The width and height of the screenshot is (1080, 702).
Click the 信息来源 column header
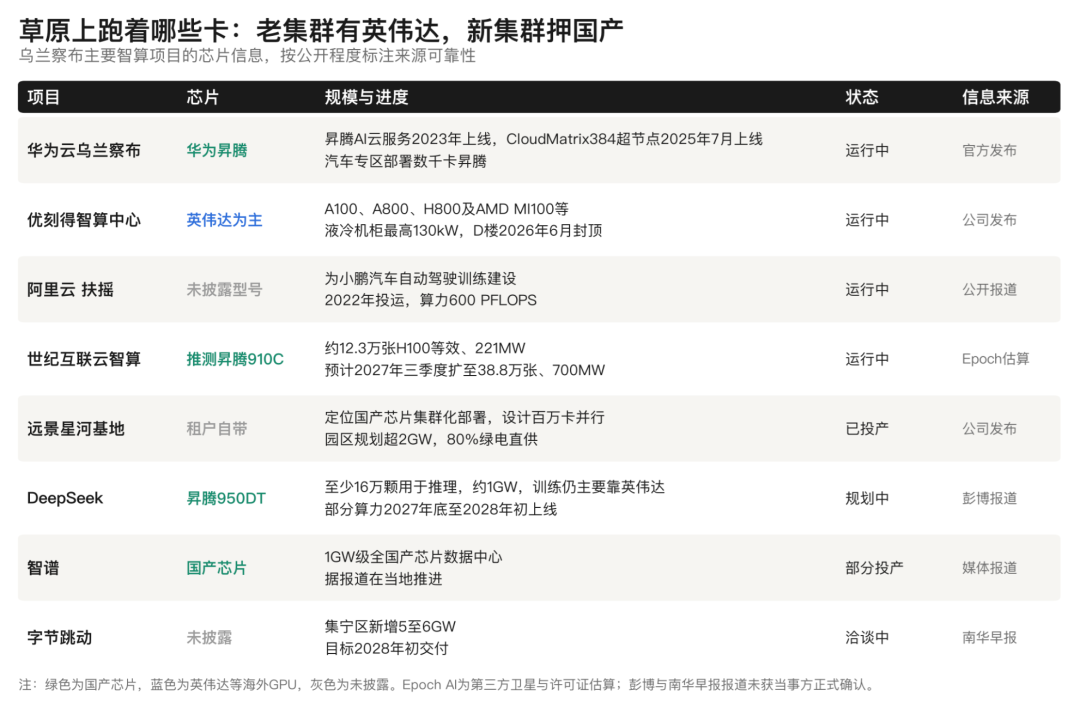(x=995, y=97)
